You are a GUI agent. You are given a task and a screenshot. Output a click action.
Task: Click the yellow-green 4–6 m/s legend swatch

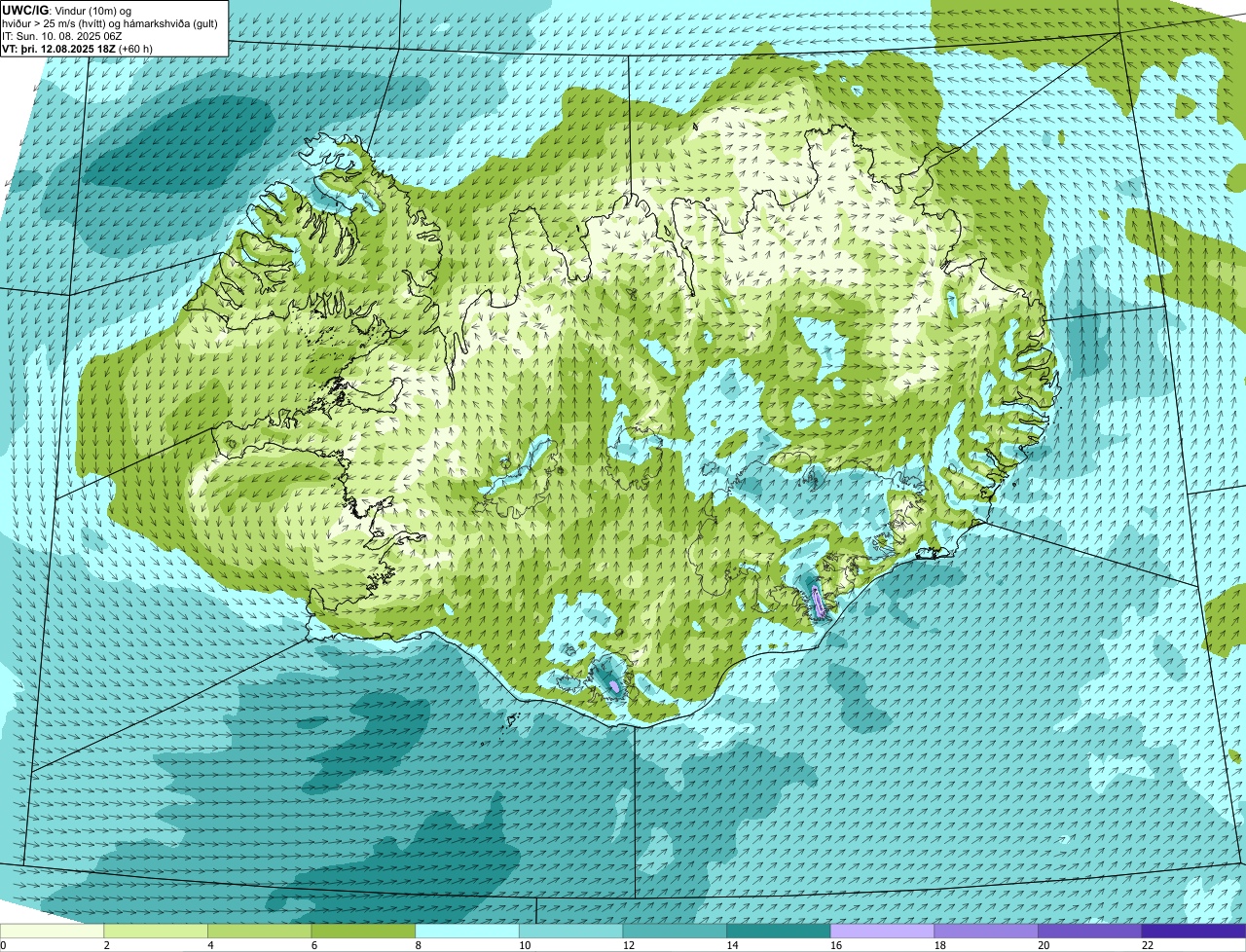coord(260,931)
